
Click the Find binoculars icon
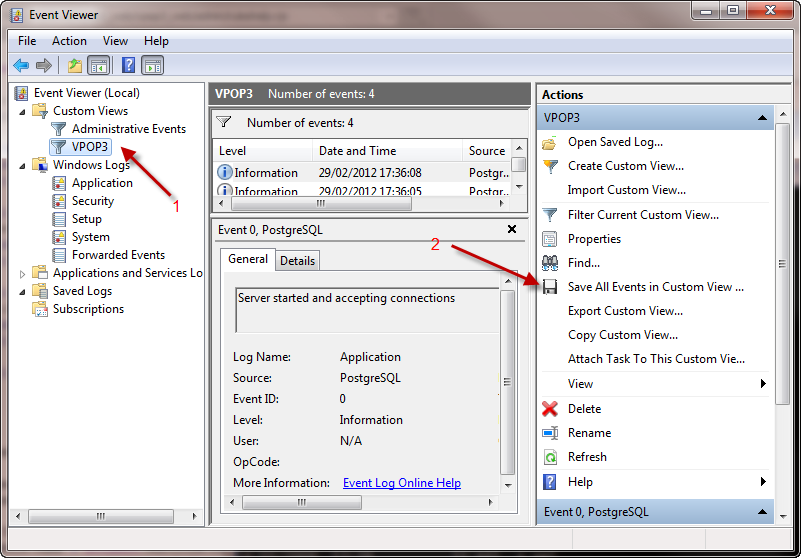pyautogui.click(x=550, y=263)
